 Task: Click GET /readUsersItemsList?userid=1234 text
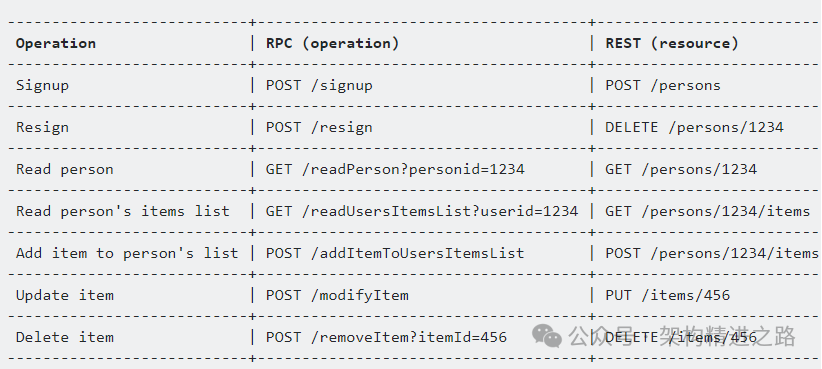[422, 211]
